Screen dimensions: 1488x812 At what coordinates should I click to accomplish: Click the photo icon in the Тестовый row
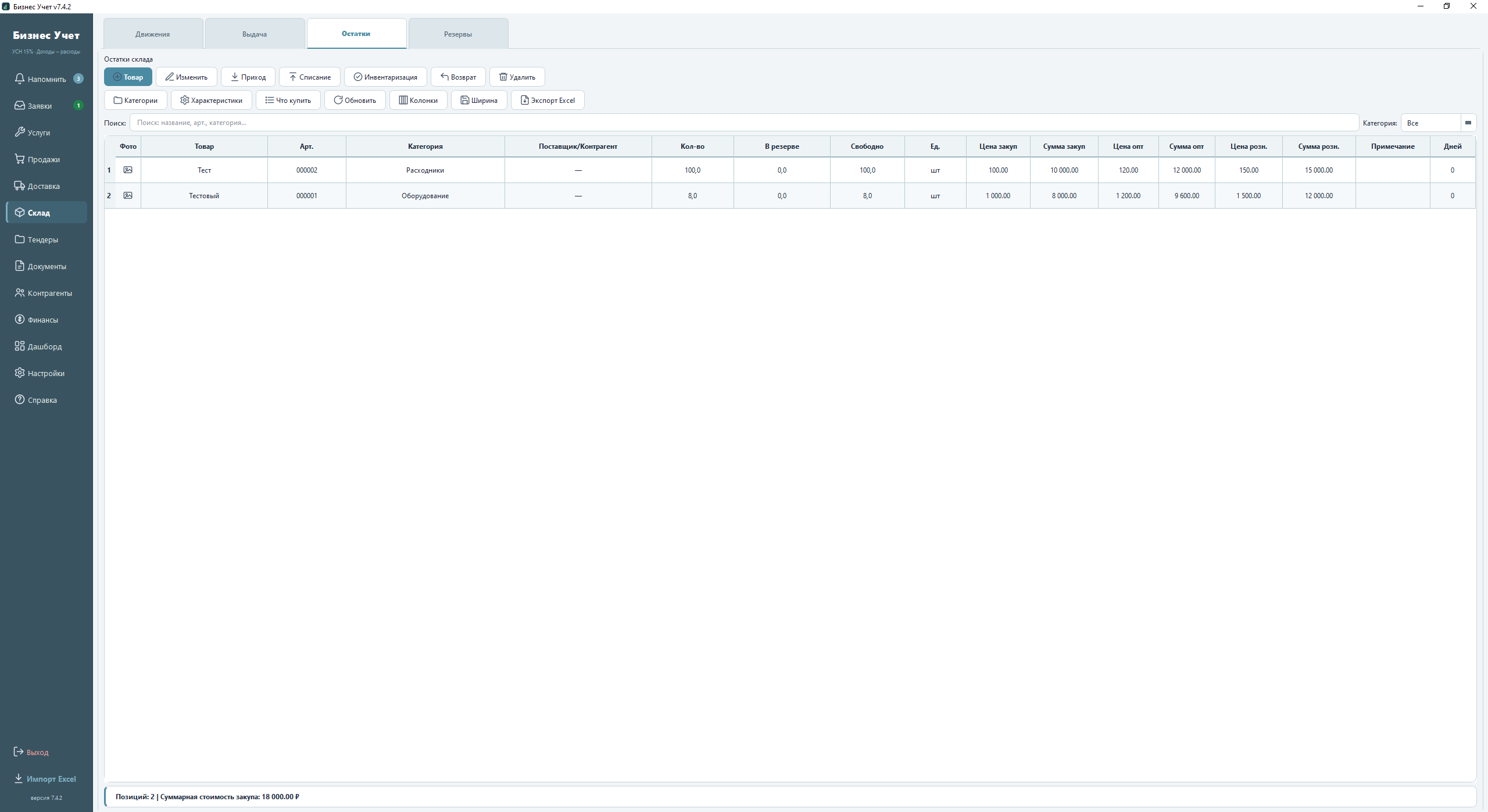coord(128,195)
